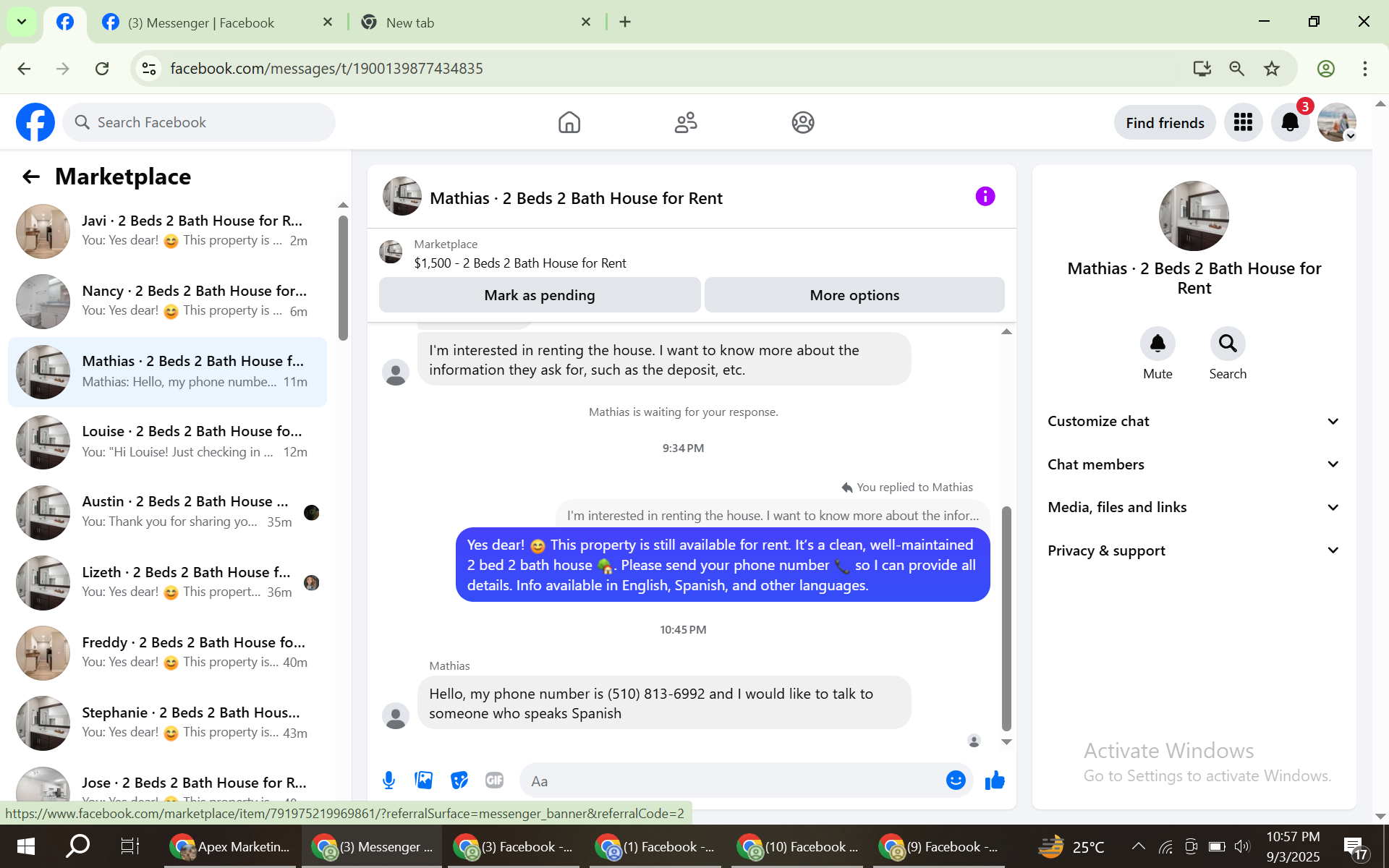Open Windows Start menu
Screen dimensions: 1389x868
[x=26, y=846]
